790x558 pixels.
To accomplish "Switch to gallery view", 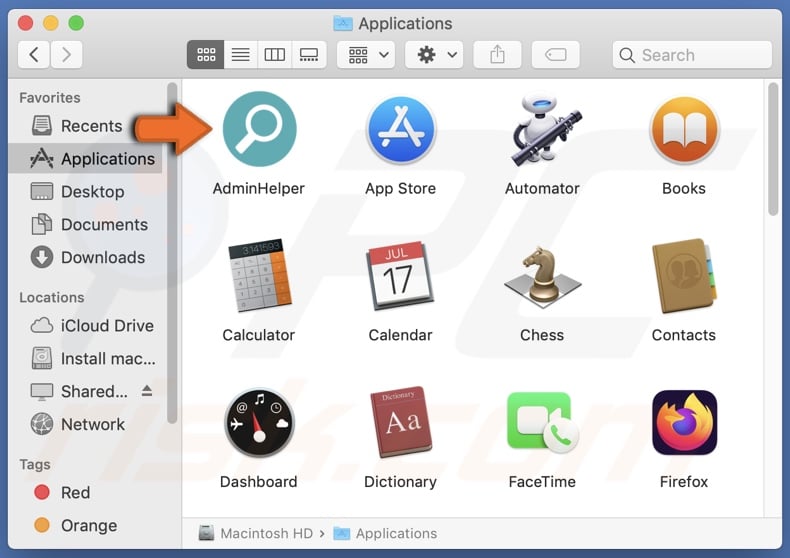I will 309,54.
